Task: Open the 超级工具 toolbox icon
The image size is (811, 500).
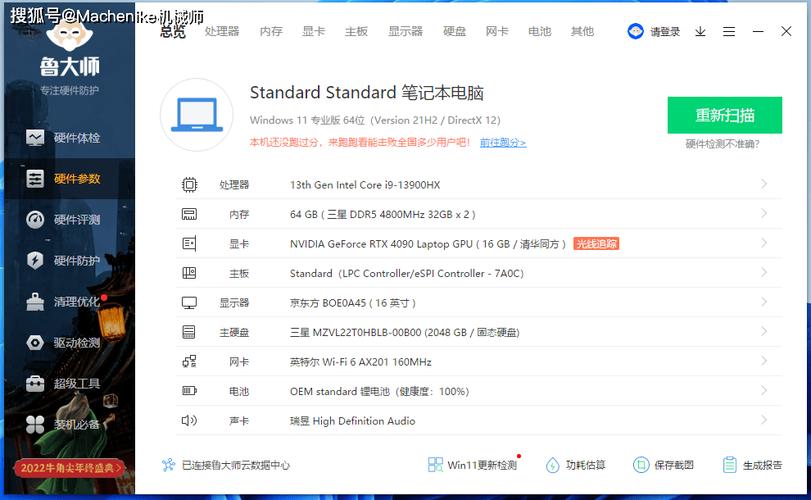Action: (x=35, y=383)
